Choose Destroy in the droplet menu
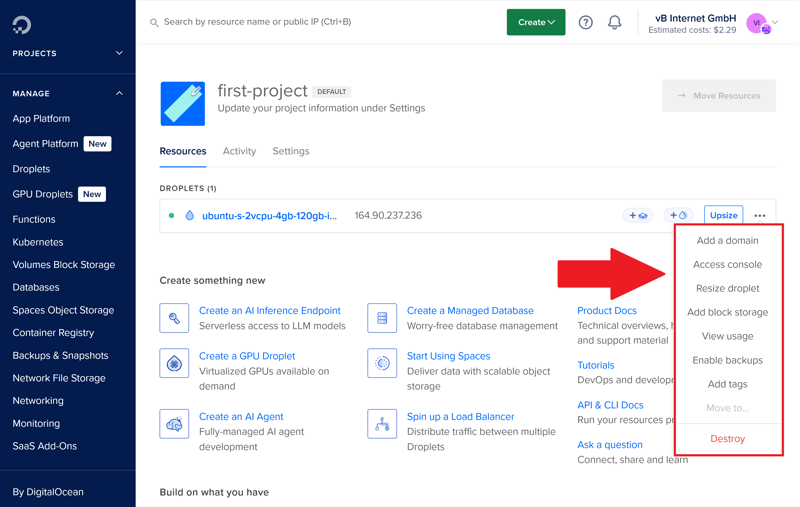This screenshot has width=800, height=507. coord(727,439)
